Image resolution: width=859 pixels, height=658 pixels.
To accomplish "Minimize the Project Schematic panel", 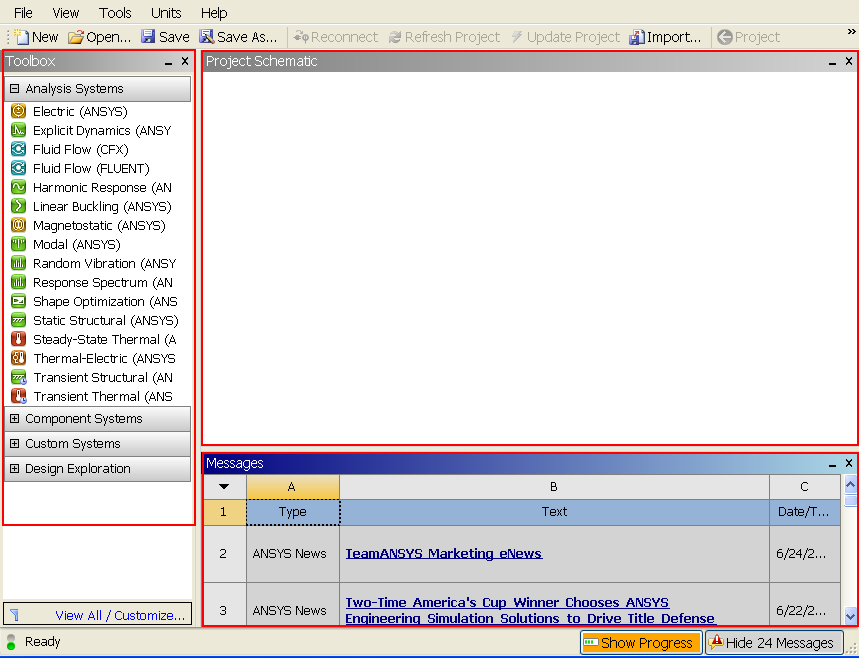I will pos(832,62).
